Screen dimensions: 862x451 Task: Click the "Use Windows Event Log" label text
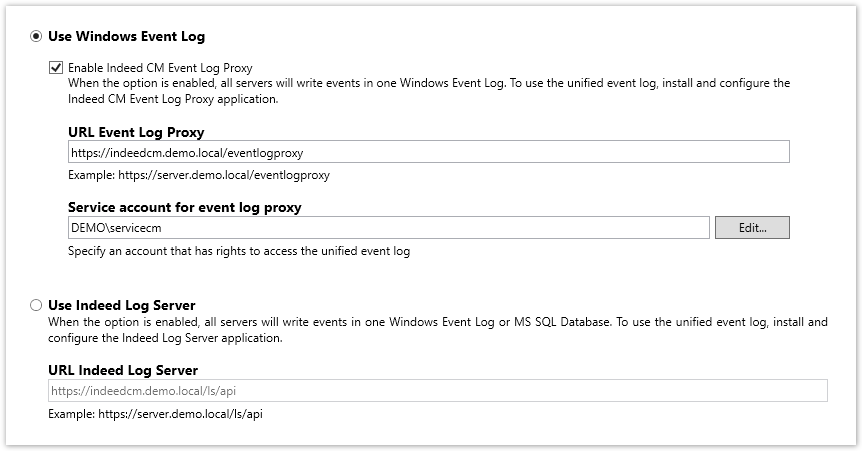126,36
